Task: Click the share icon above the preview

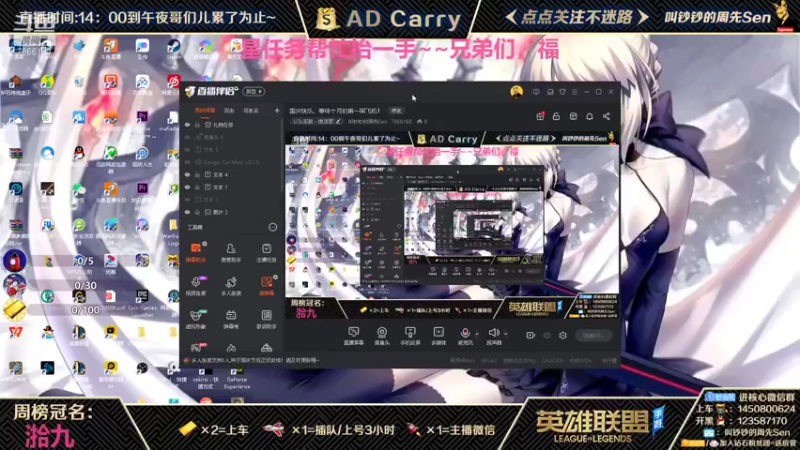Action: pos(606,116)
